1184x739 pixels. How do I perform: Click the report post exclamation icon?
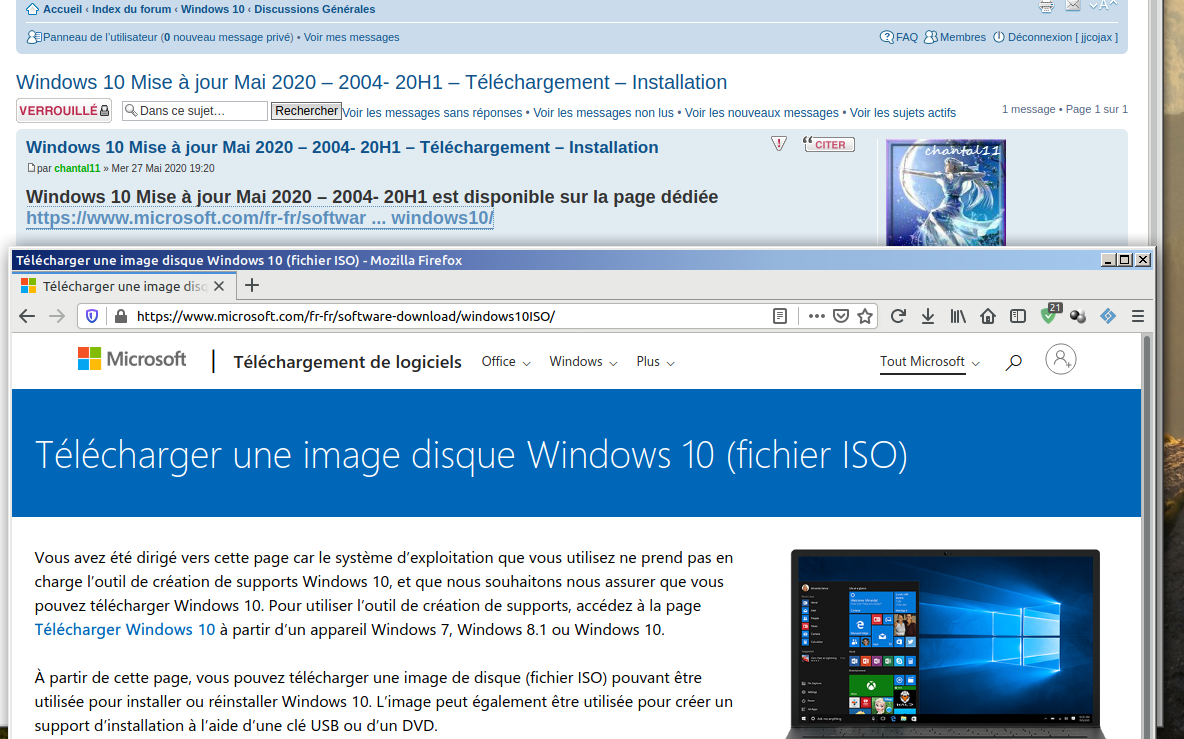pyautogui.click(x=779, y=143)
